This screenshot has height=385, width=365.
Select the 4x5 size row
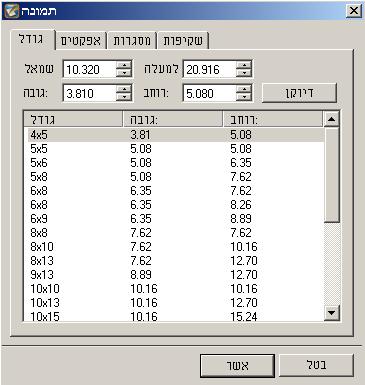coord(175,135)
